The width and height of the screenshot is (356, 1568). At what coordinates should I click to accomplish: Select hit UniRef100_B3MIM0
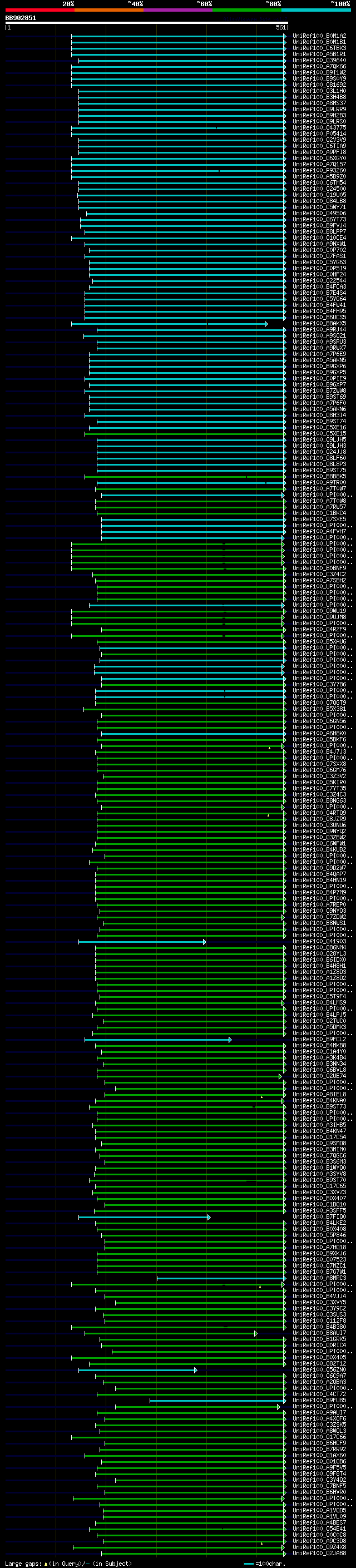coord(319,1149)
